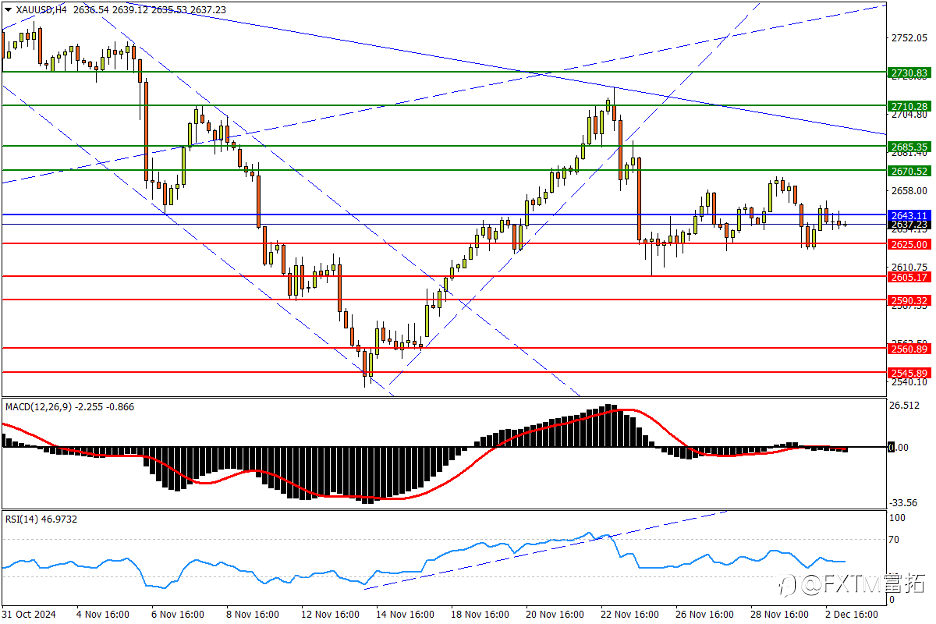
Task: Click the 22 Nov 16:00 time label
Action: [x=630, y=614]
